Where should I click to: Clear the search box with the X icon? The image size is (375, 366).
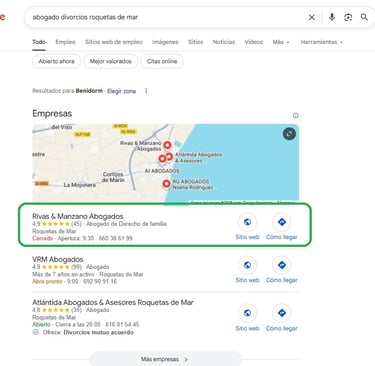pos(312,17)
